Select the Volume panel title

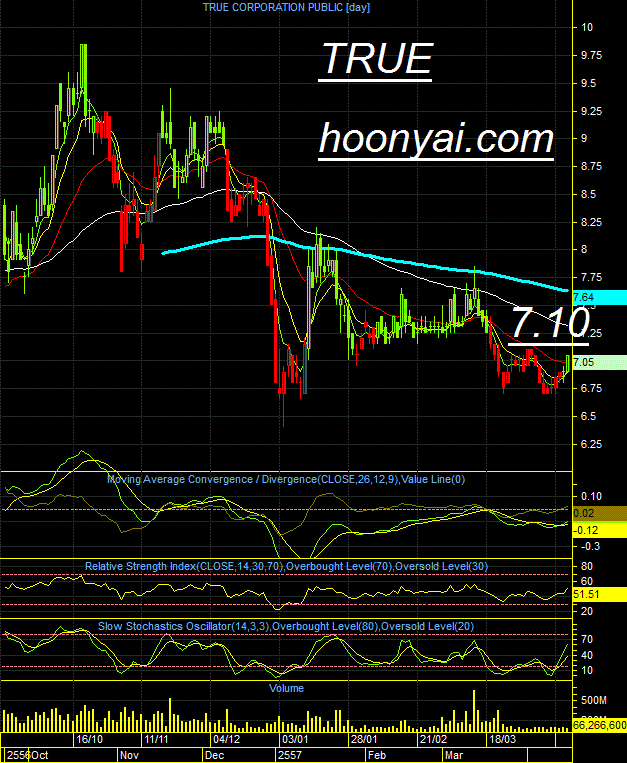pyautogui.click(x=287, y=689)
